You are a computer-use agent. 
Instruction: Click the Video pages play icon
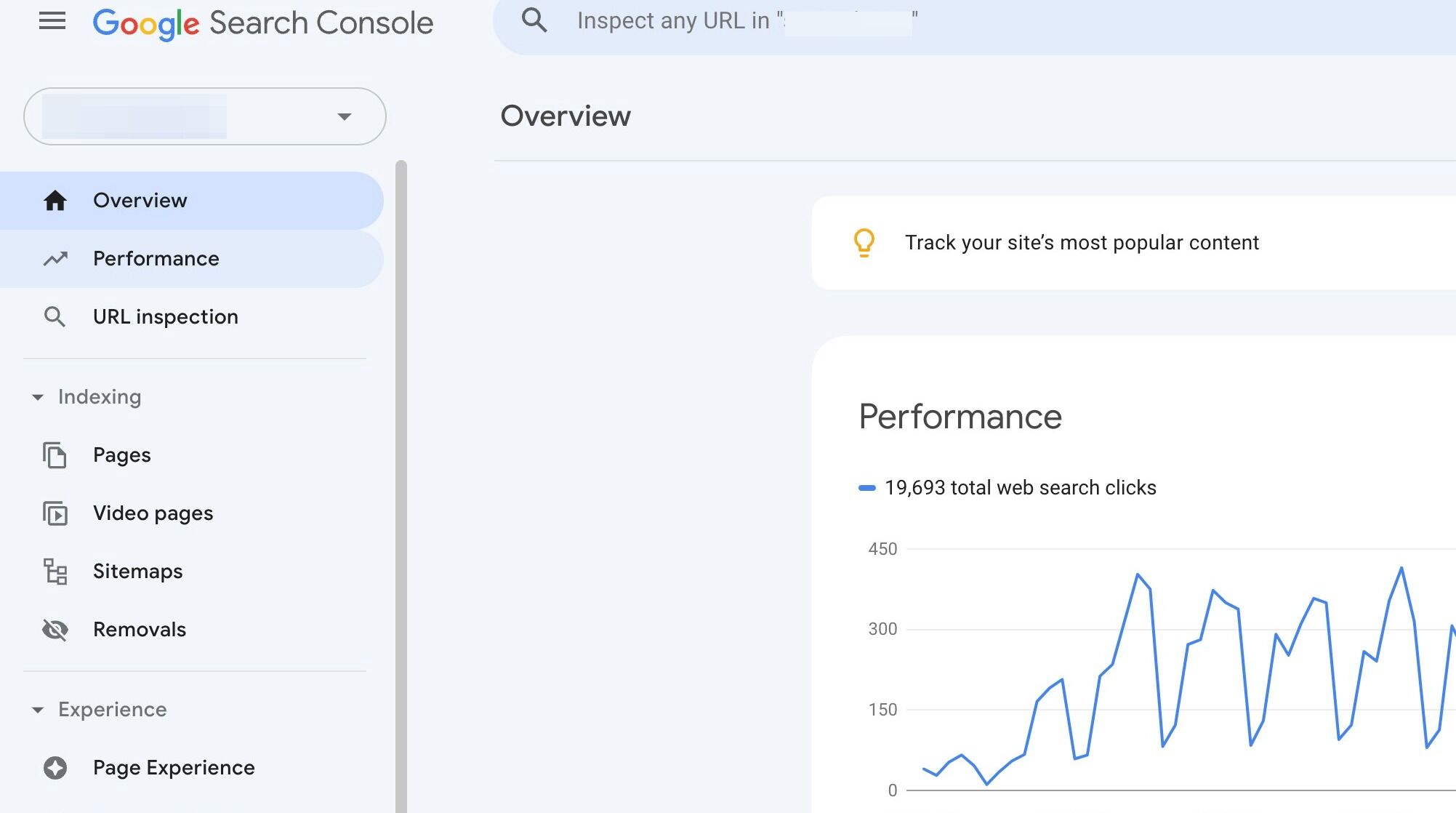click(55, 513)
